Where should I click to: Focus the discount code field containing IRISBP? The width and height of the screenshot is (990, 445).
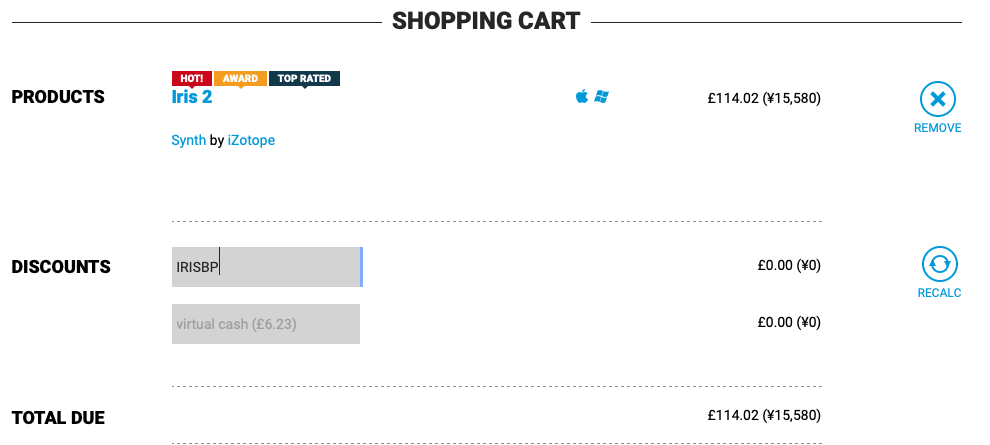click(267, 267)
